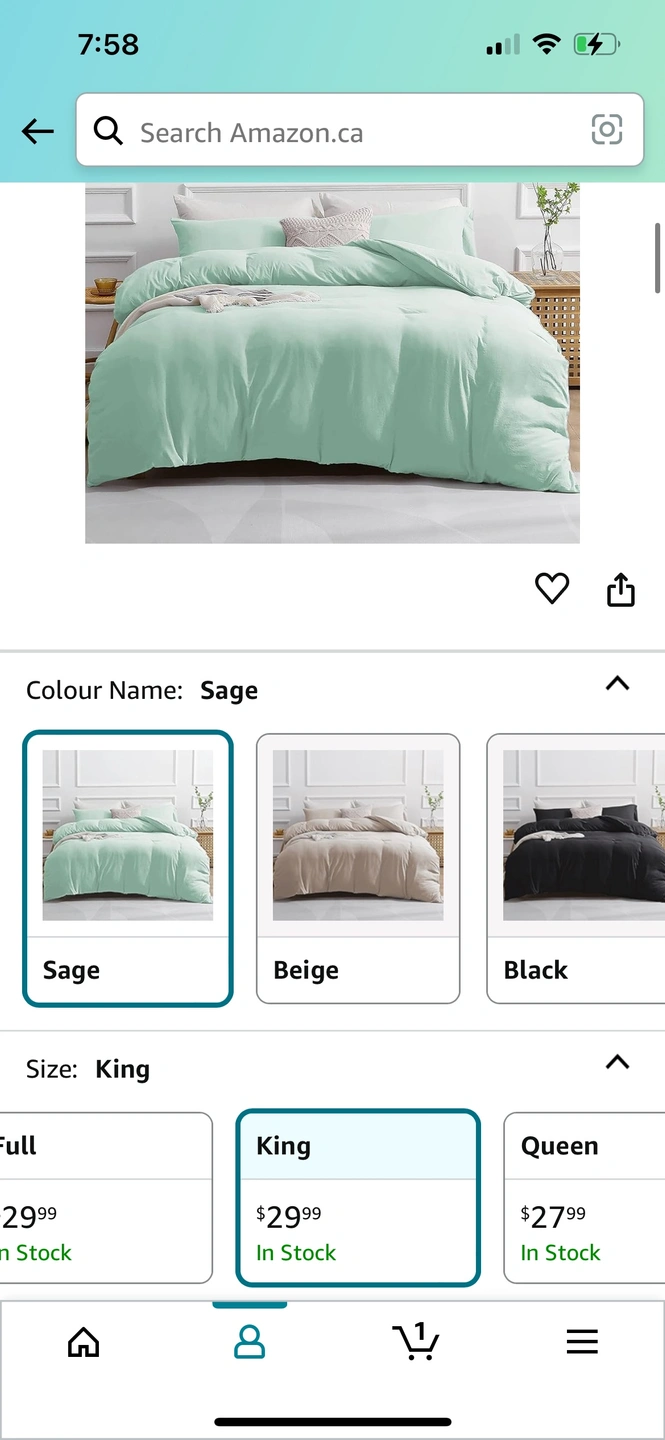This screenshot has width=665, height=1440.
Task: Select King size $29.99 option
Action: click(358, 1197)
